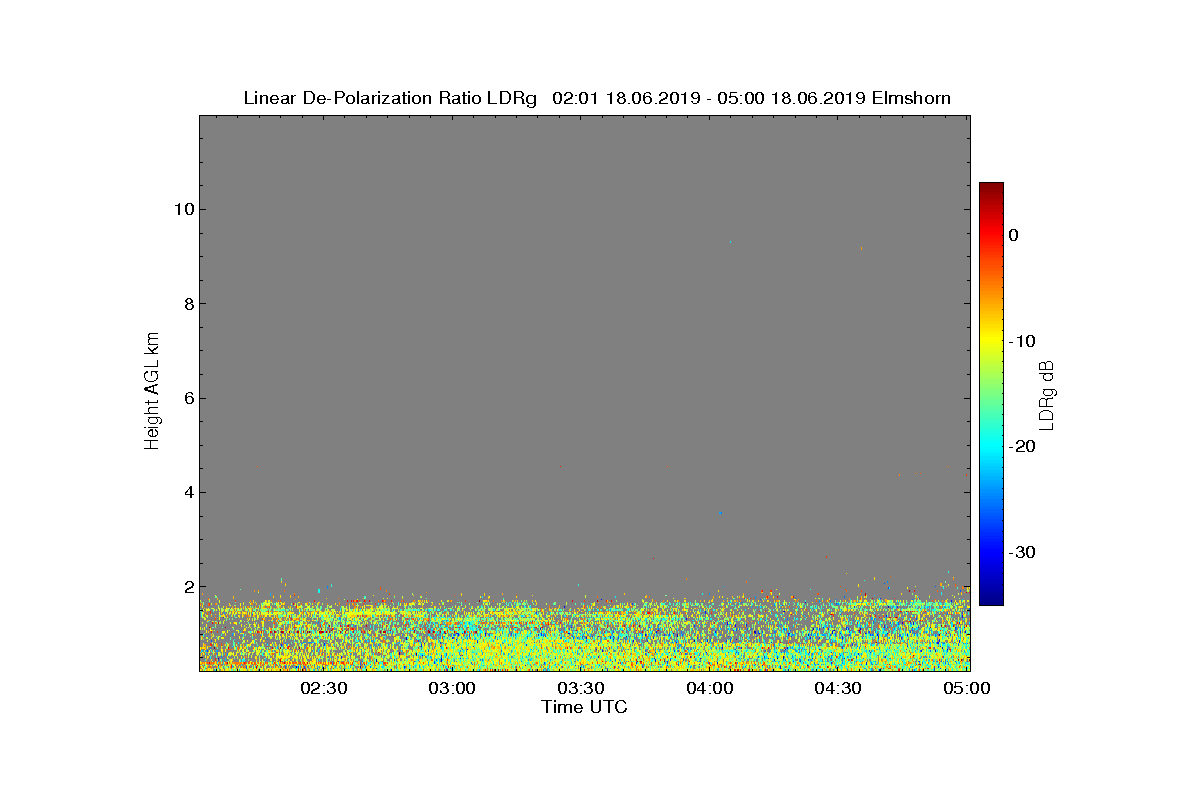Click the colorbar tick label '-30'
Image resolution: width=1200 pixels, height=800 pixels.
(1021, 553)
